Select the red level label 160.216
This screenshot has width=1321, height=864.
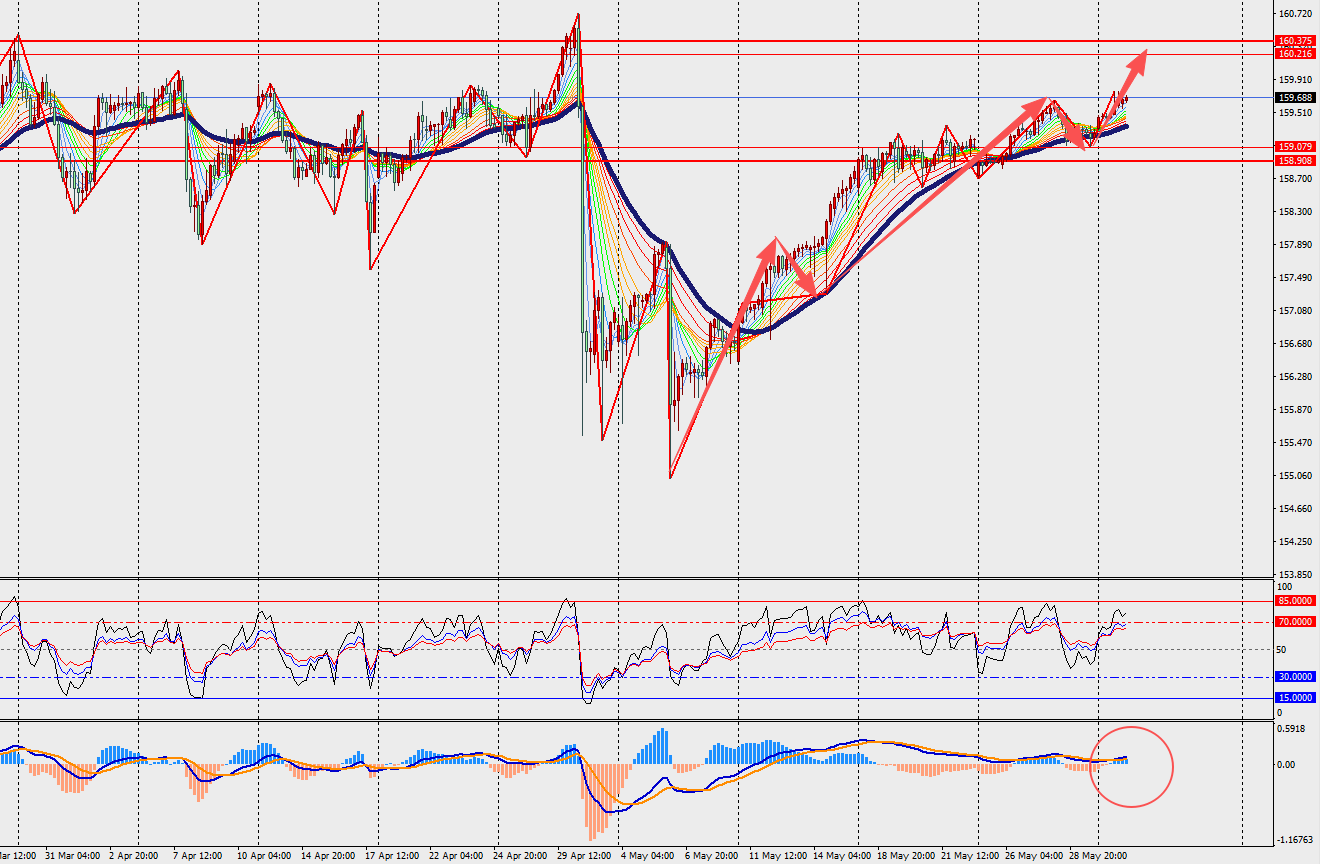1296,53
